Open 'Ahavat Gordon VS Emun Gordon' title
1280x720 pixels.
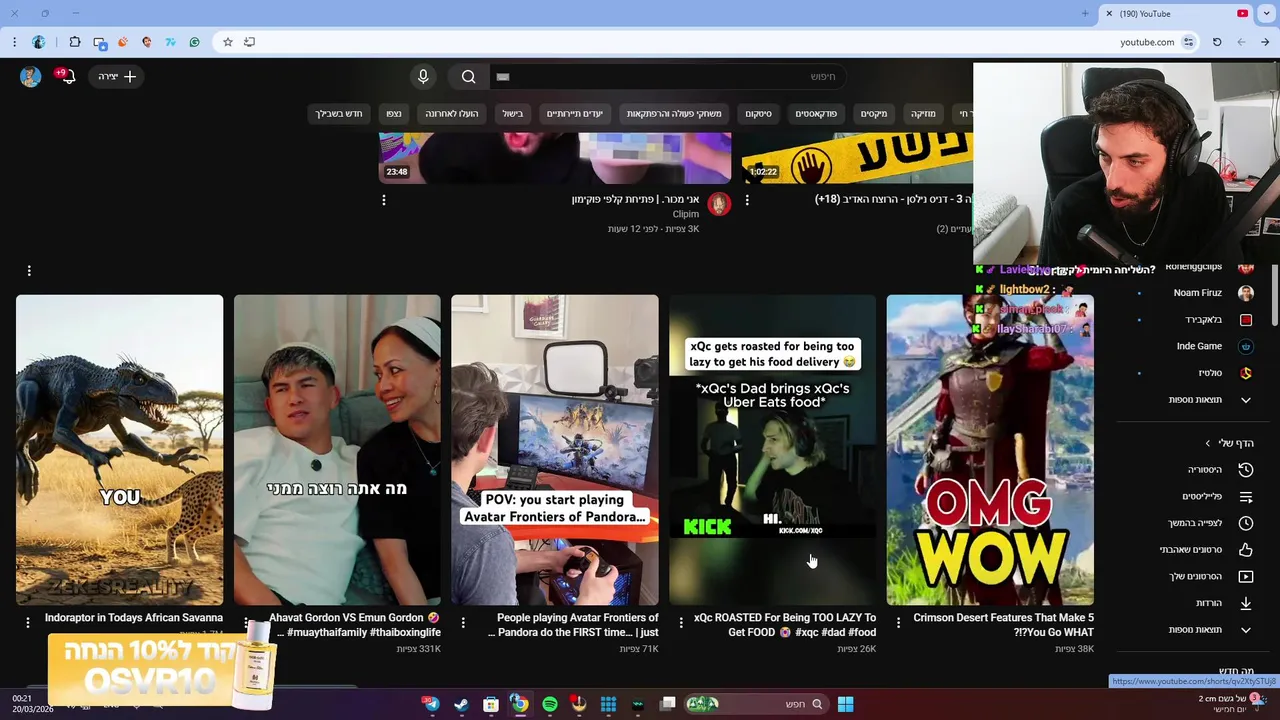pyautogui.click(x=355, y=624)
